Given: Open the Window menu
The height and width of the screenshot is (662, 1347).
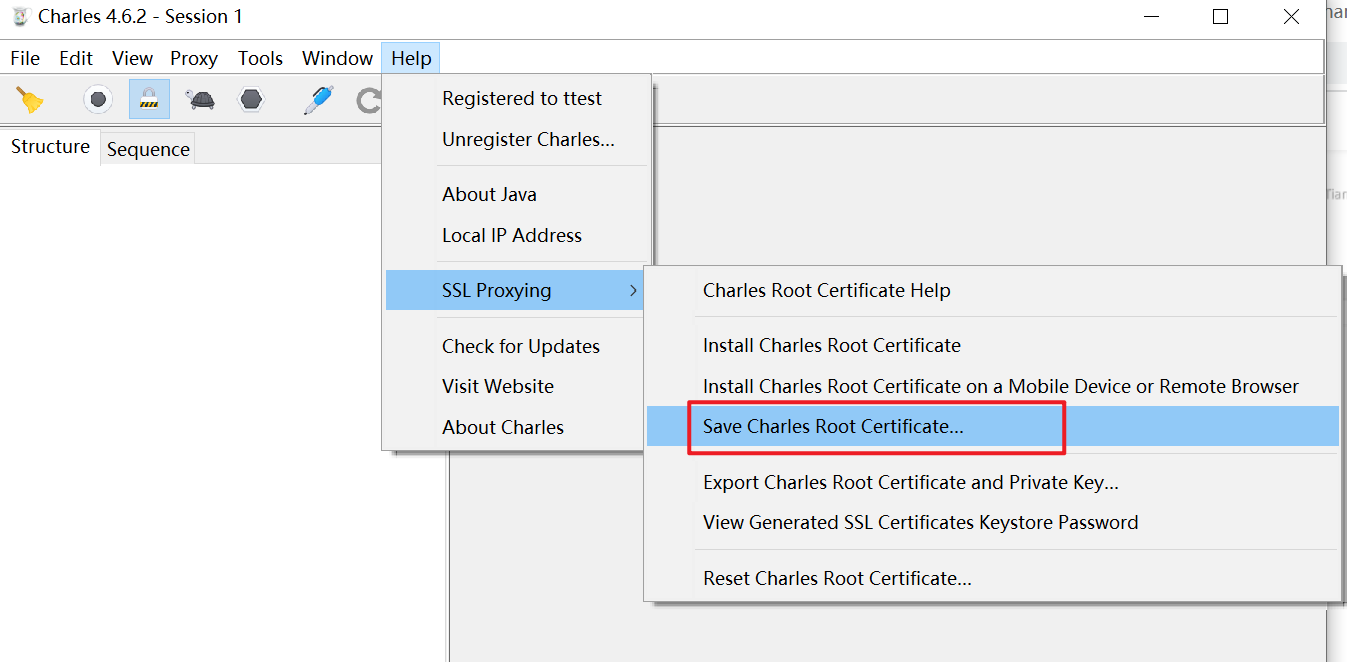Looking at the screenshot, I should point(337,58).
